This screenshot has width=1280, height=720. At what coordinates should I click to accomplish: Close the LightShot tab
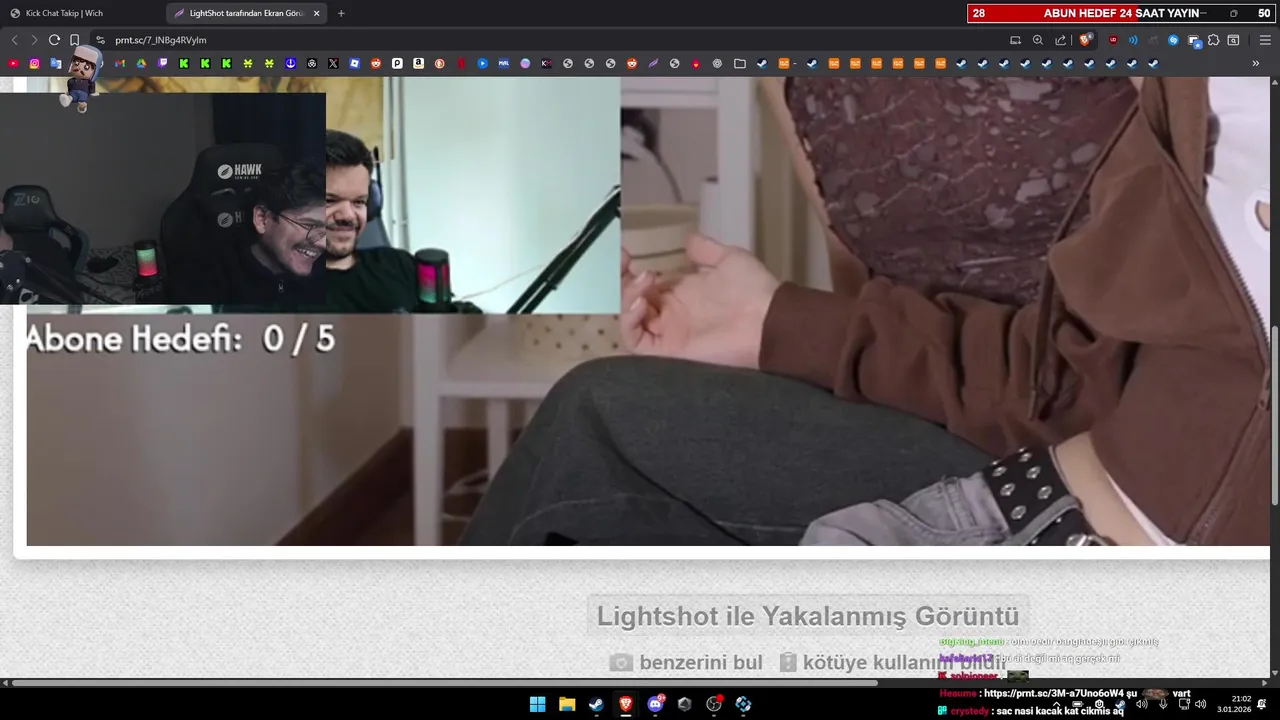coord(316,13)
